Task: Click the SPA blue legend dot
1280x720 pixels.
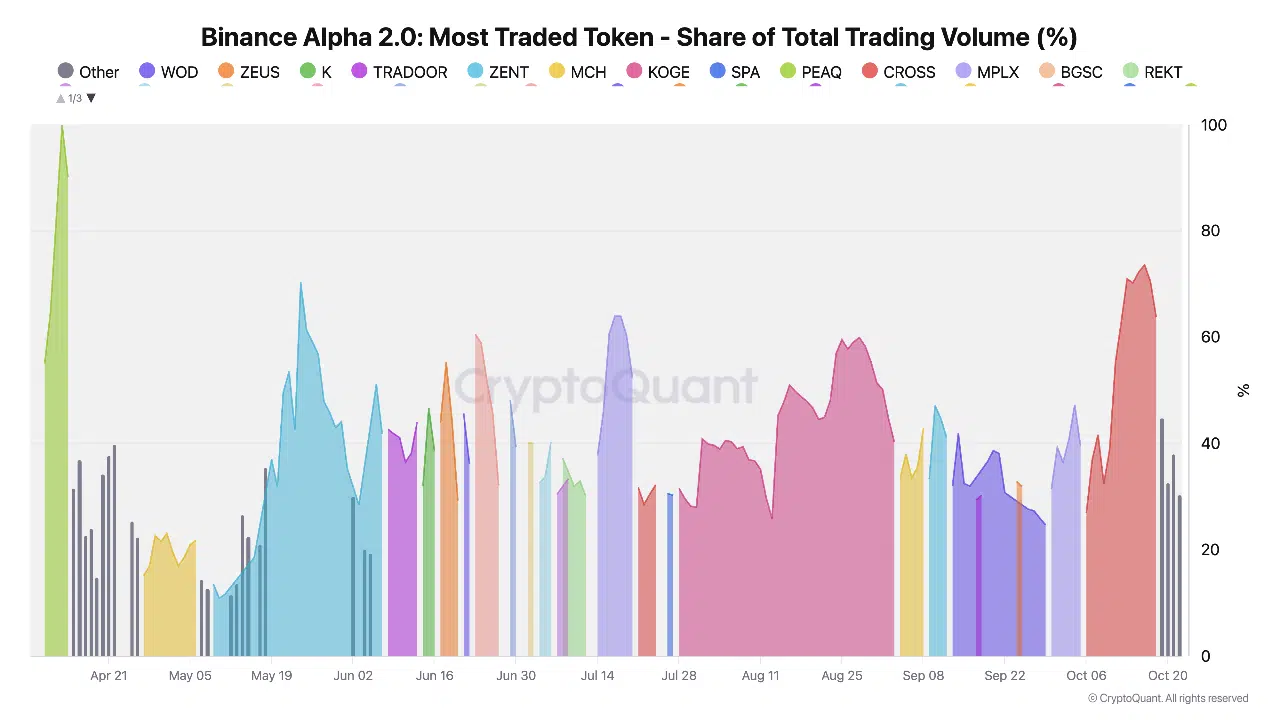Action: [x=717, y=71]
